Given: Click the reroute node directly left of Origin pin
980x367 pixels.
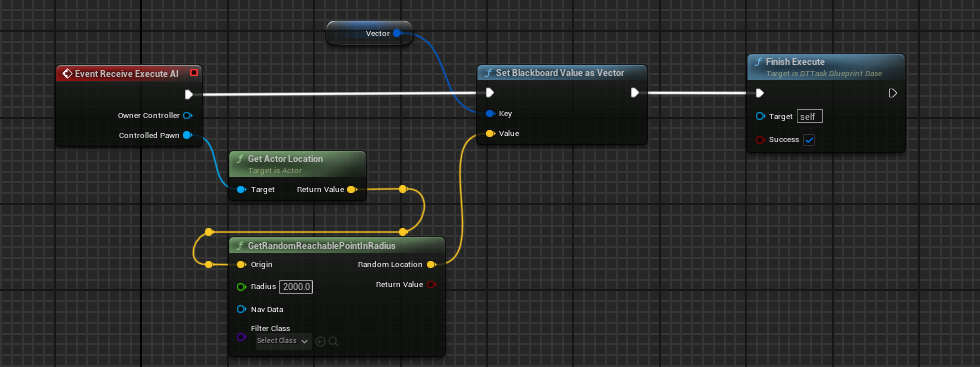Looking at the screenshot, I should click(209, 264).
